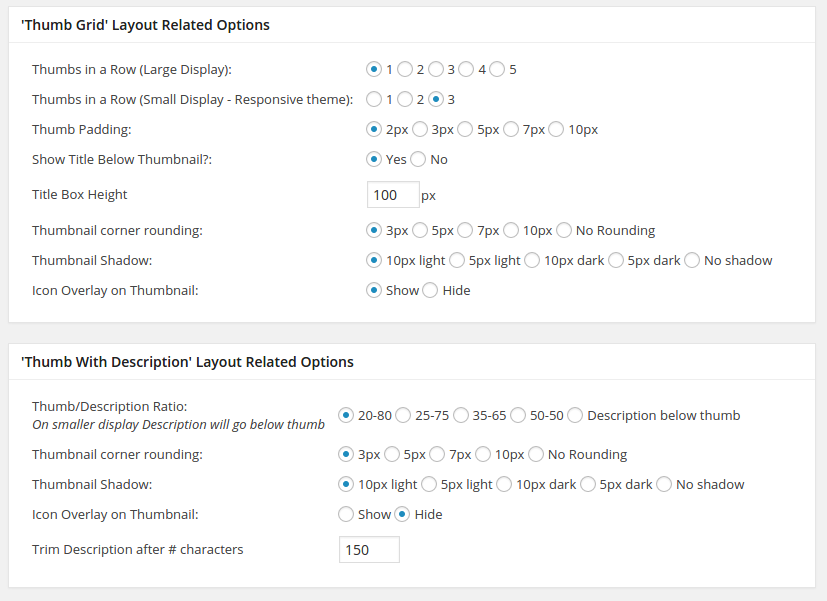The height and width of the screenshot is (601, 827).
Task: Set small display thumbs in a row to 1
Action: coord(374,100)
